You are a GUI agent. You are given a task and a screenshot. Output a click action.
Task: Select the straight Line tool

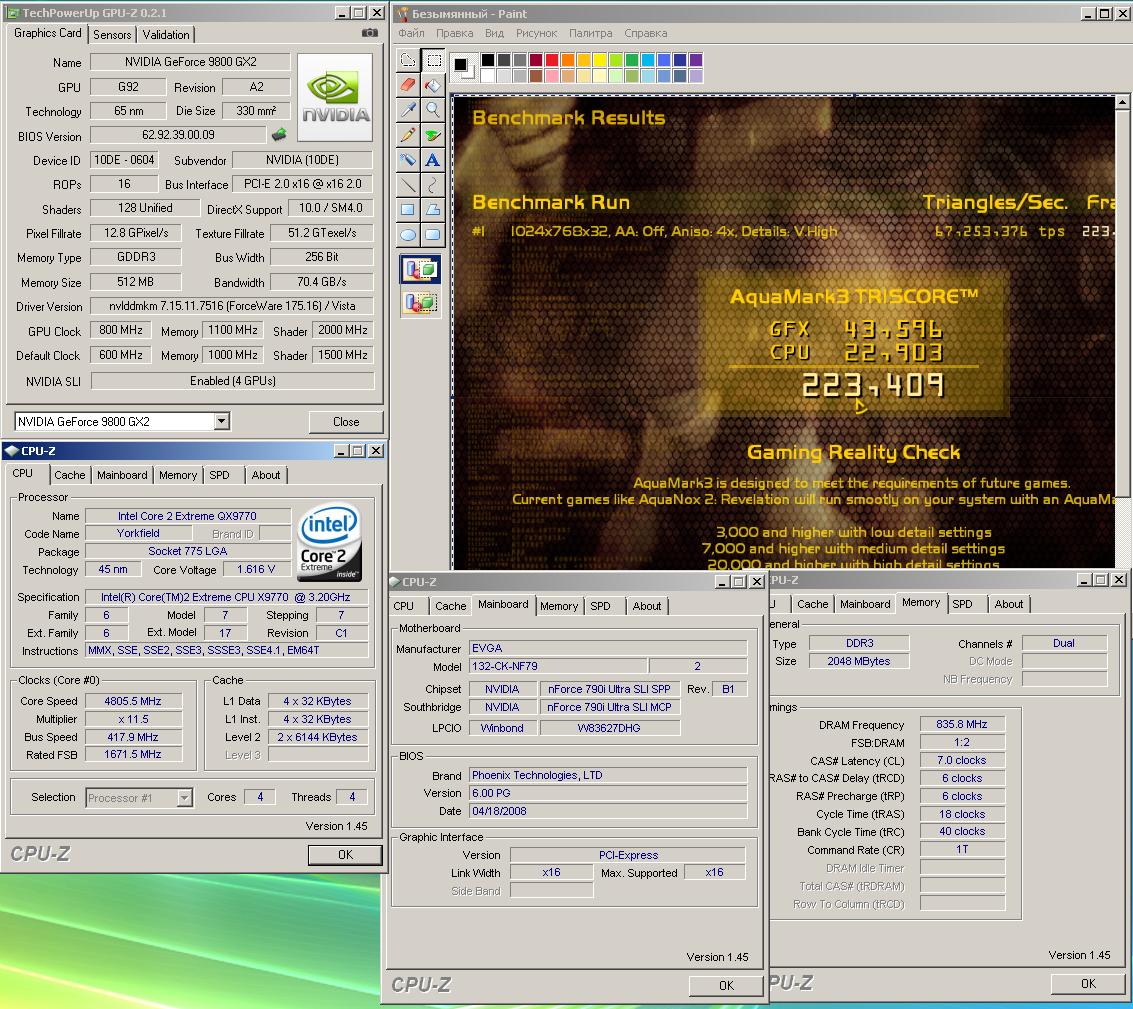point(408,185)
